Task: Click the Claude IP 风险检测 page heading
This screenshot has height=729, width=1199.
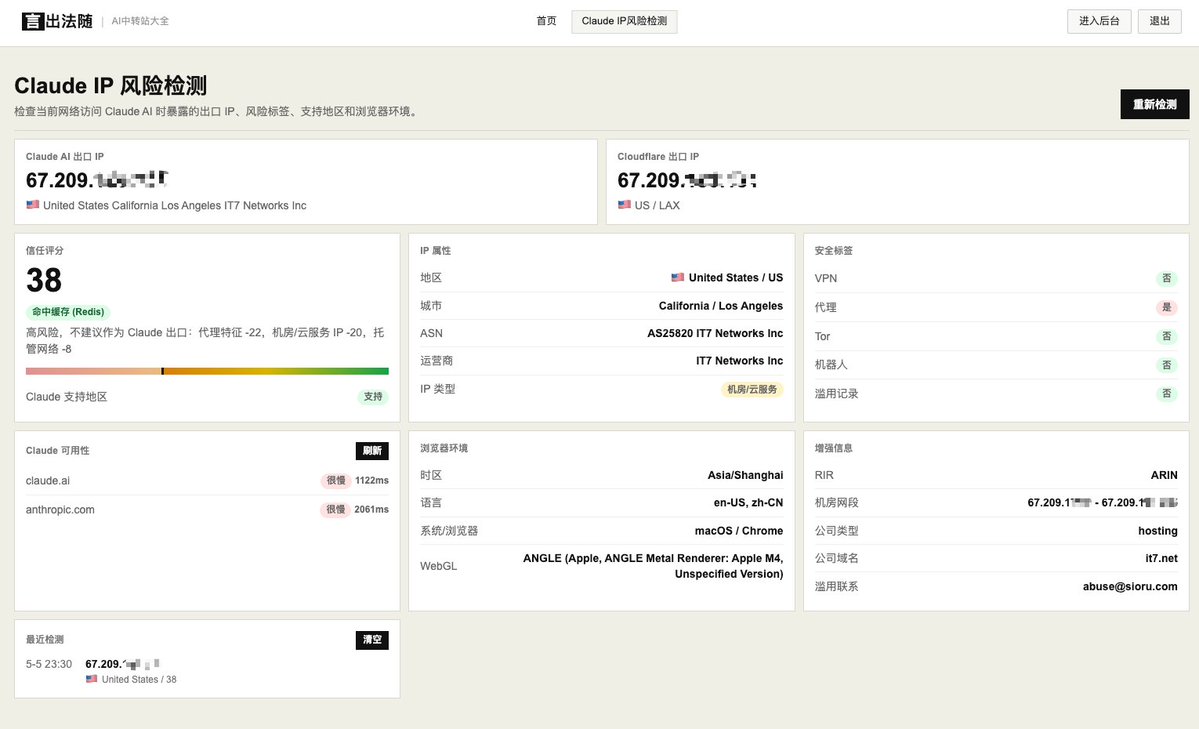Action: click(110, 86)
